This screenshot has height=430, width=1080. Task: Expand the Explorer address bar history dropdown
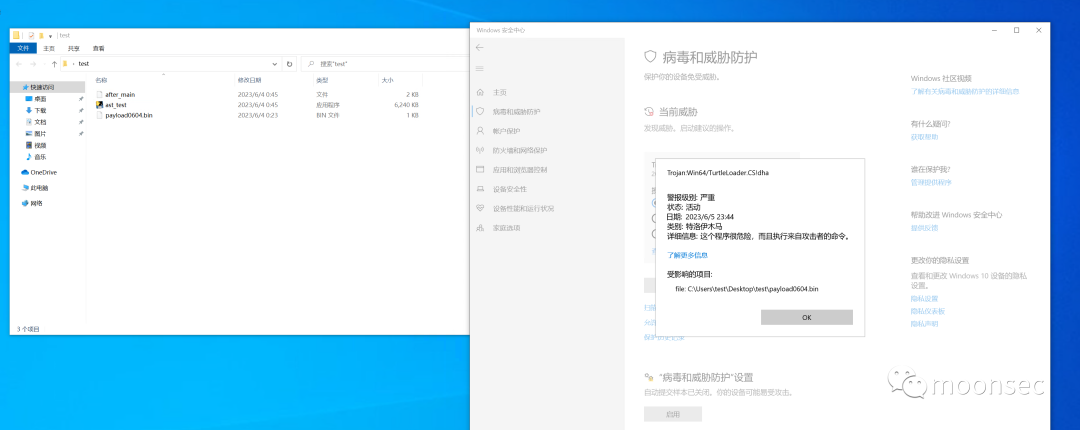274,63
